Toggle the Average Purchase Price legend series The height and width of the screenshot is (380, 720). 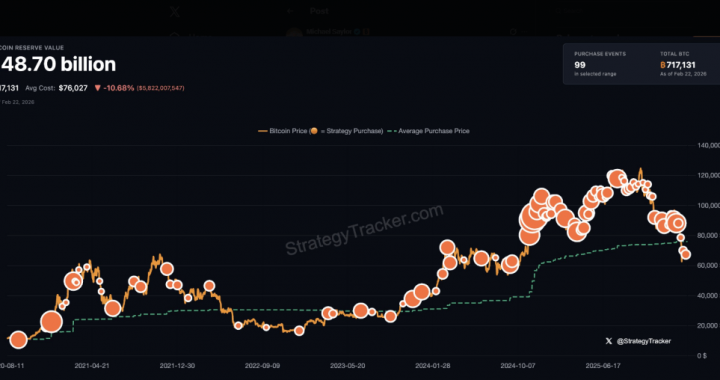coord(428,131)
